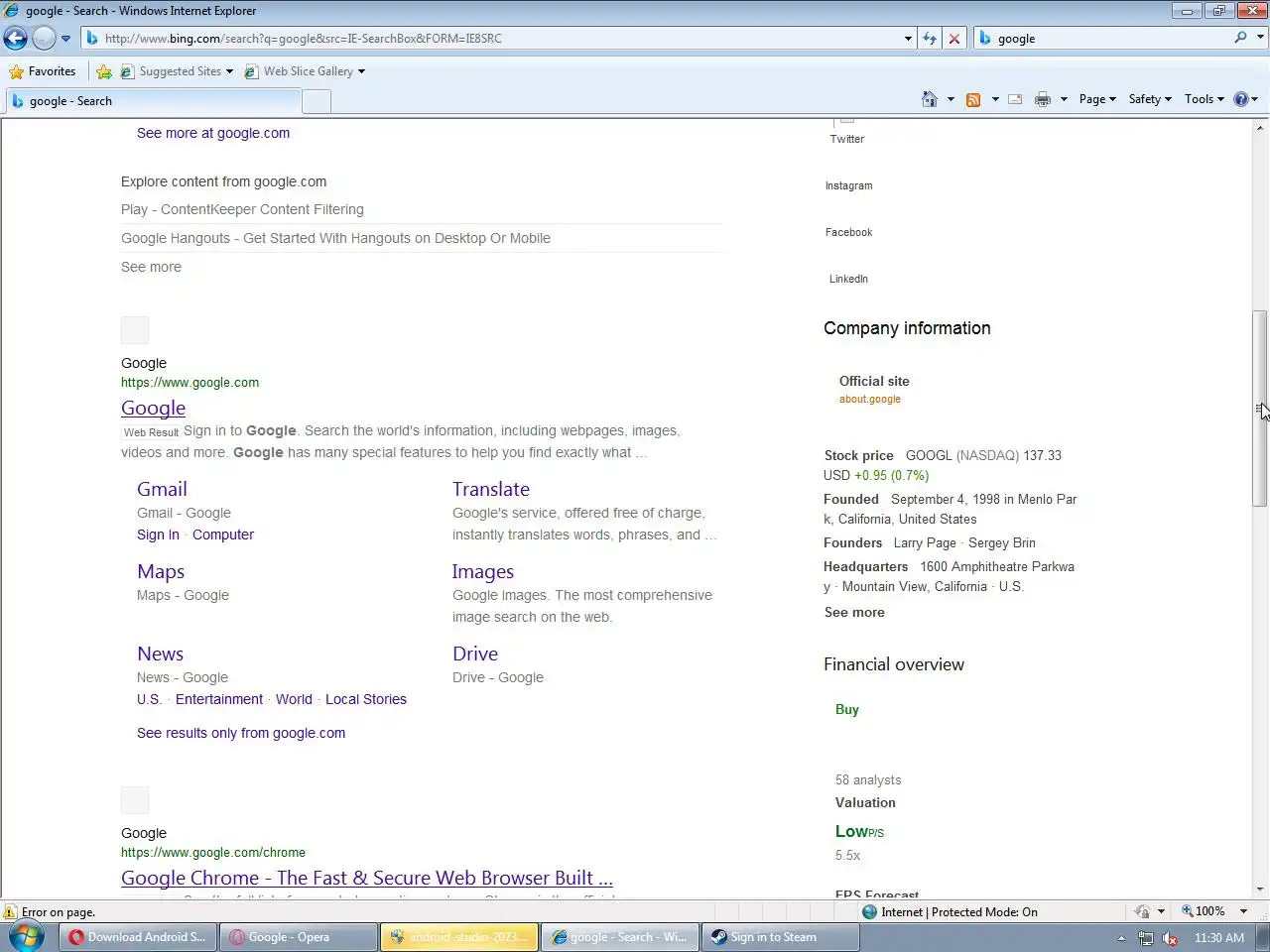Viewport: 1270px width, 952px height.
Task: Open the recent pages dropdown arrow
Action: pos(65,39)
